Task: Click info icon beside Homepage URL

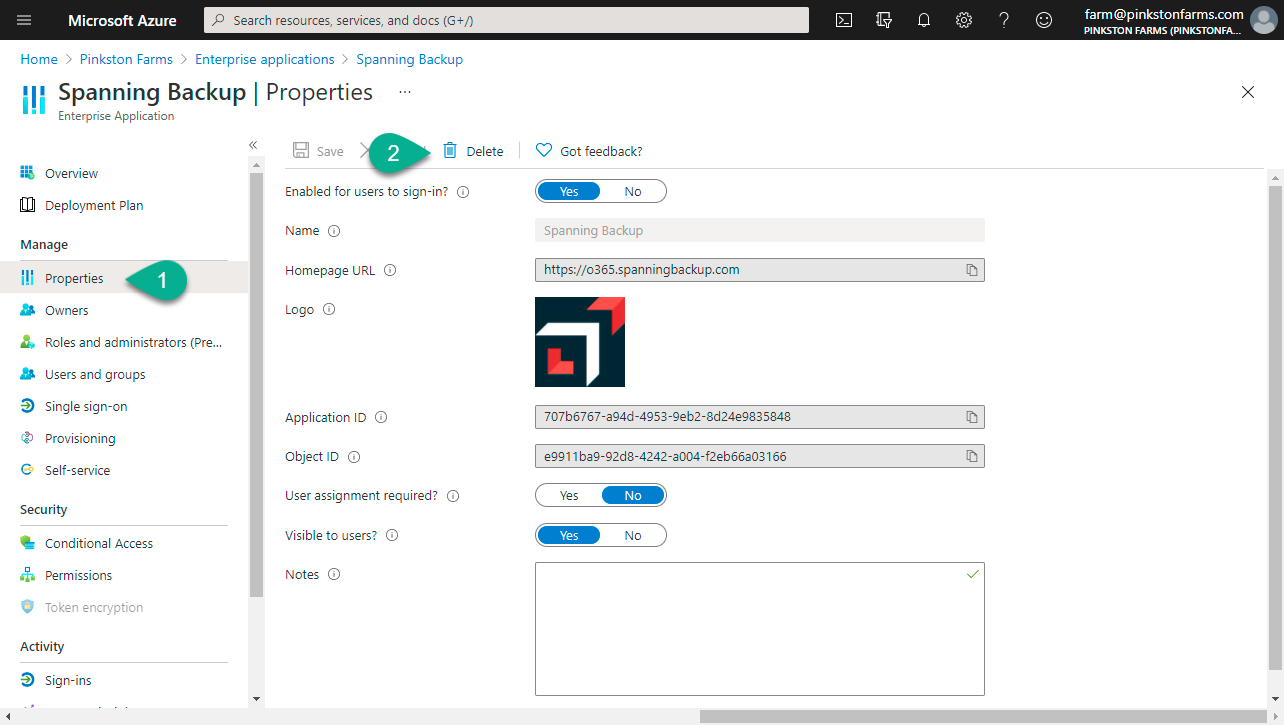Action: [x=390, y=270]
